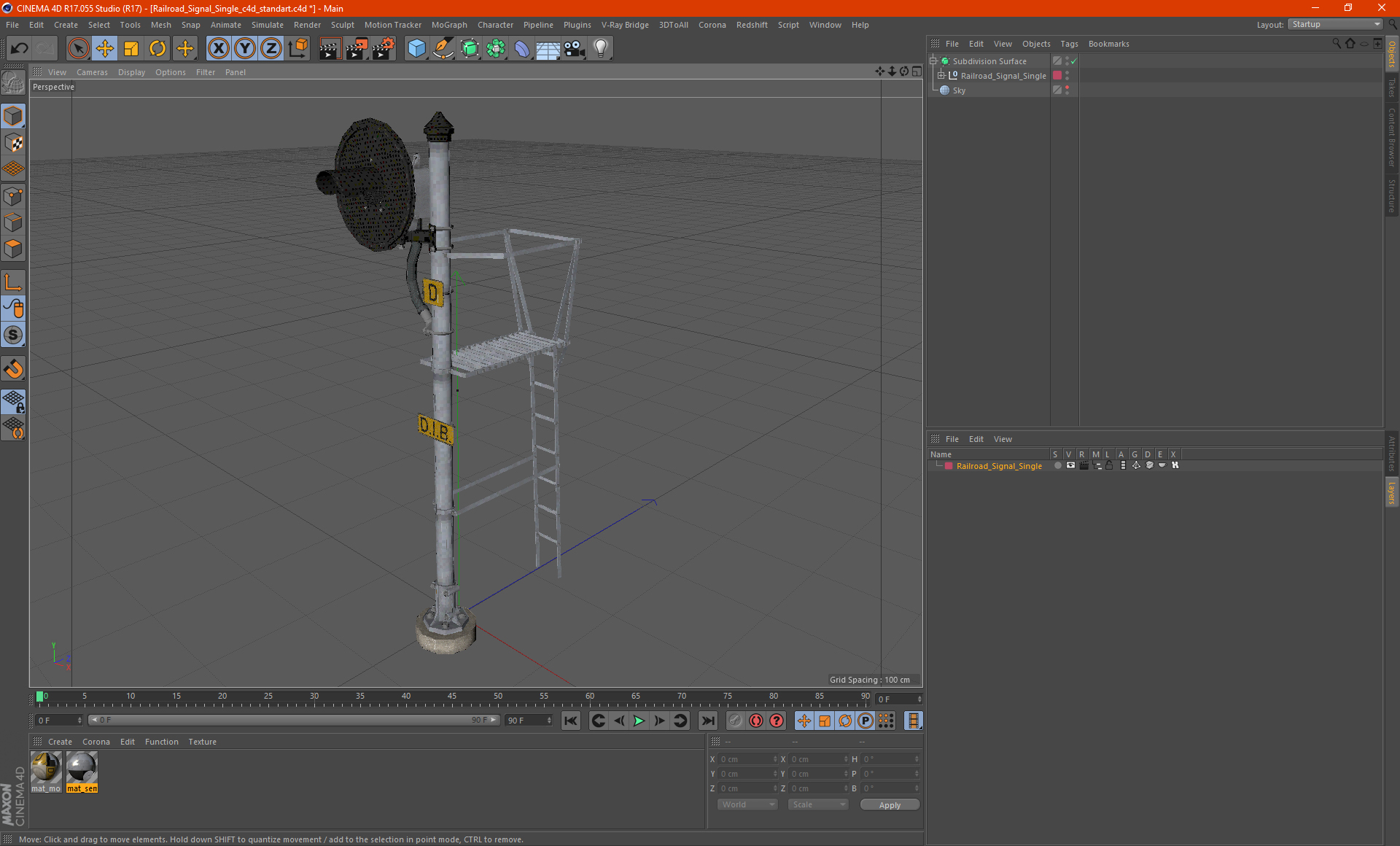Activate the Rotate tool
This screenshot has height=846, width=1400.
157,48
